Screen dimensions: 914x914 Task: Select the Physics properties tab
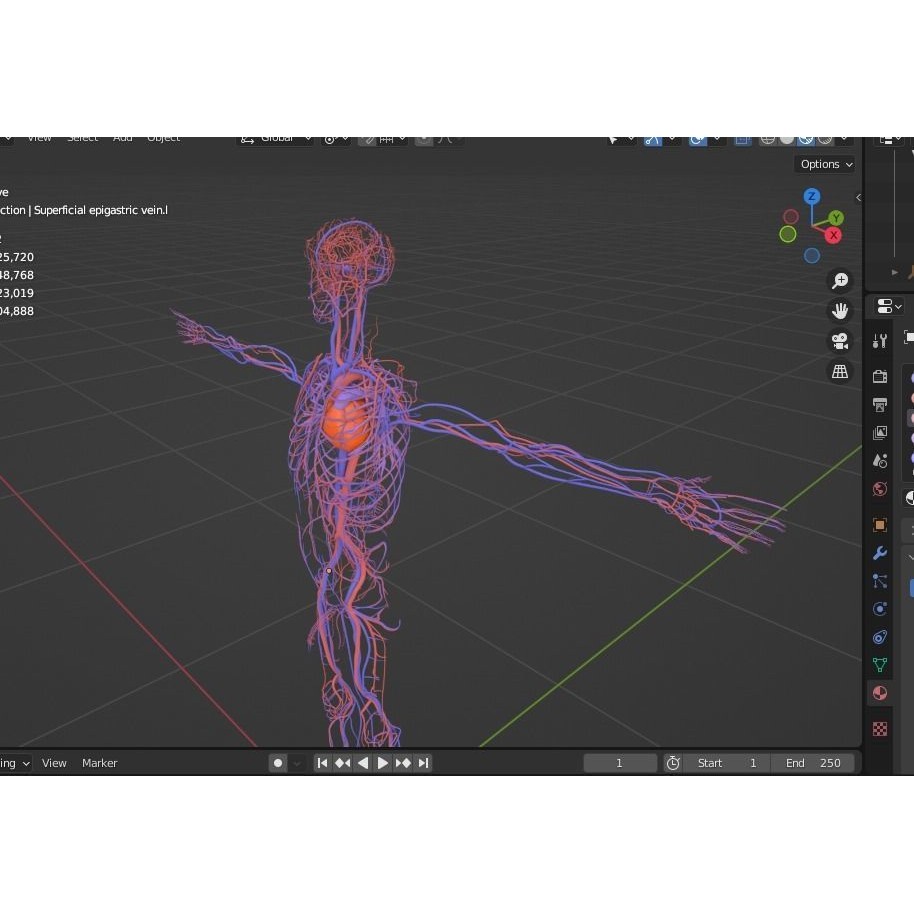(x=879, y=637)
